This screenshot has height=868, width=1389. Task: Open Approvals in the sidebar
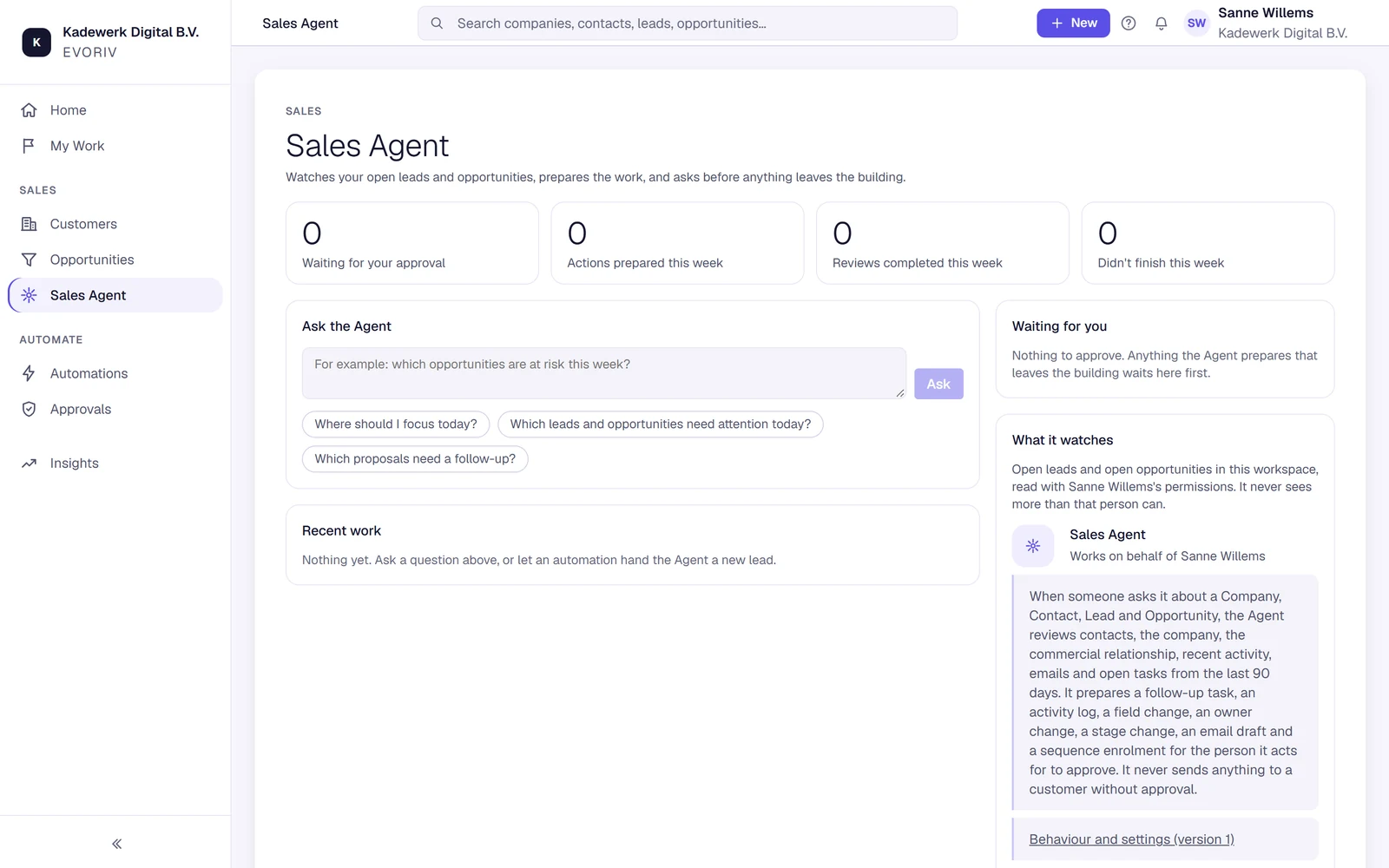(x=115, y=409)
